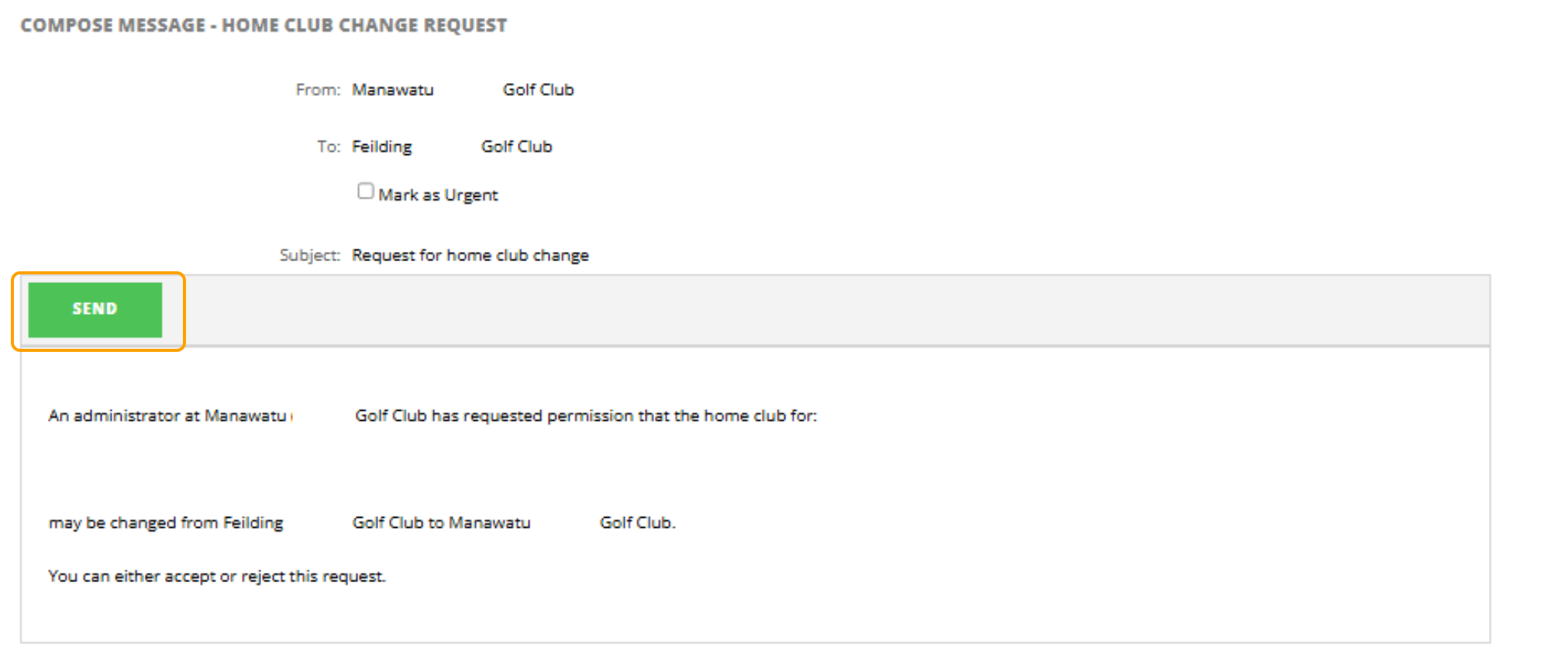Screen dimensions: 1568x672
Task: Click 'Golf Club' text in the To row
Action: tap(516, 146)
